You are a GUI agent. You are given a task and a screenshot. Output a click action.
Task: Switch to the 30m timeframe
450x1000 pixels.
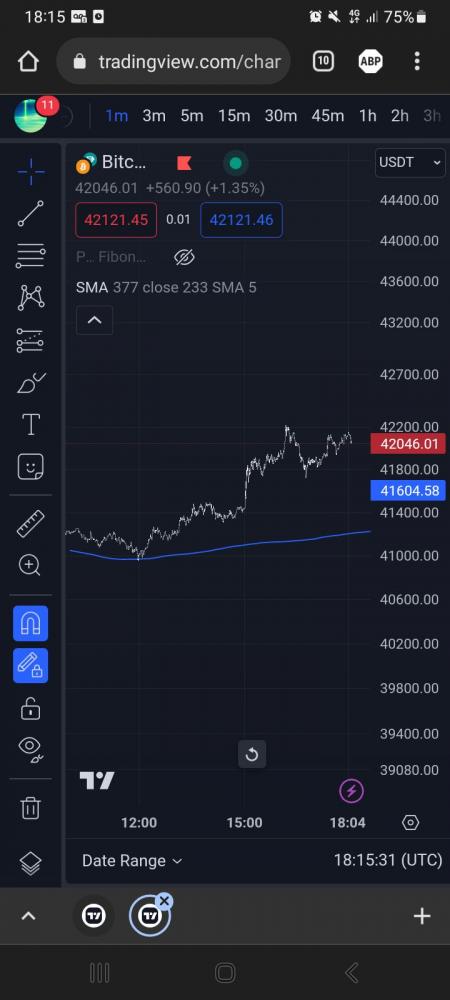(x=281, y=115)
